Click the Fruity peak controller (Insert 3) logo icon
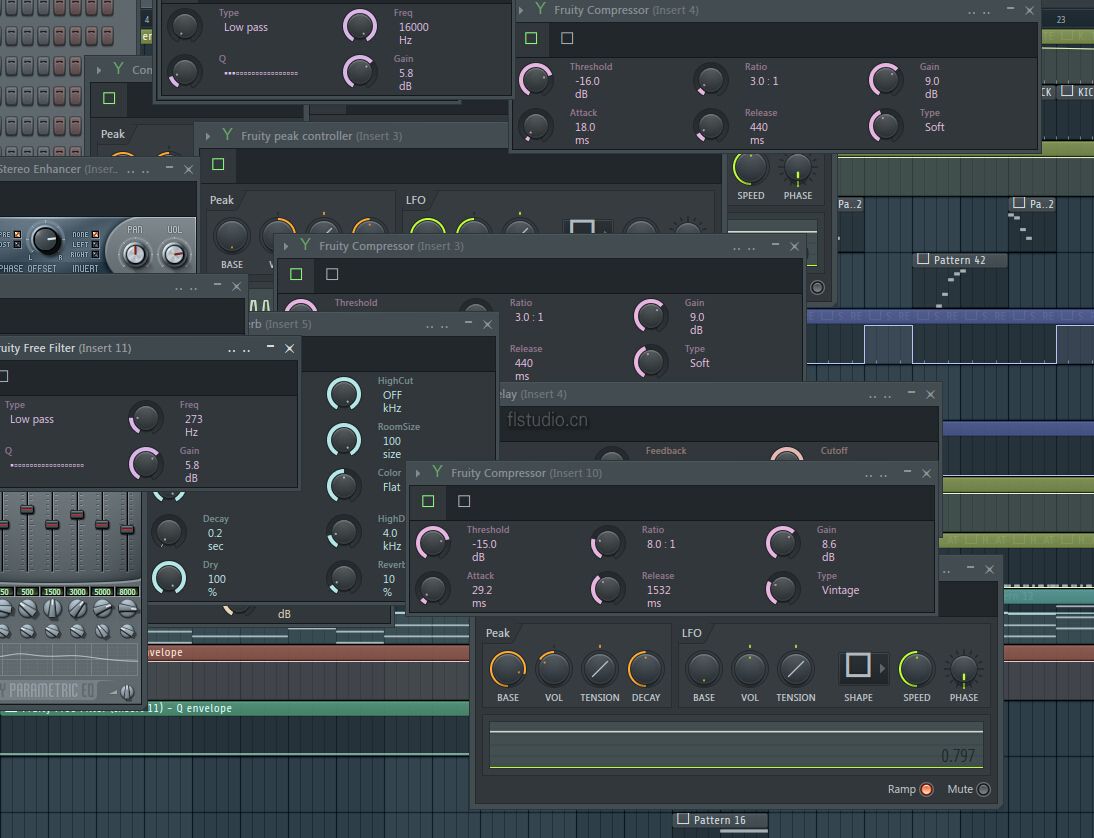This screenshot has height=838, width=1094. (227, 135)
